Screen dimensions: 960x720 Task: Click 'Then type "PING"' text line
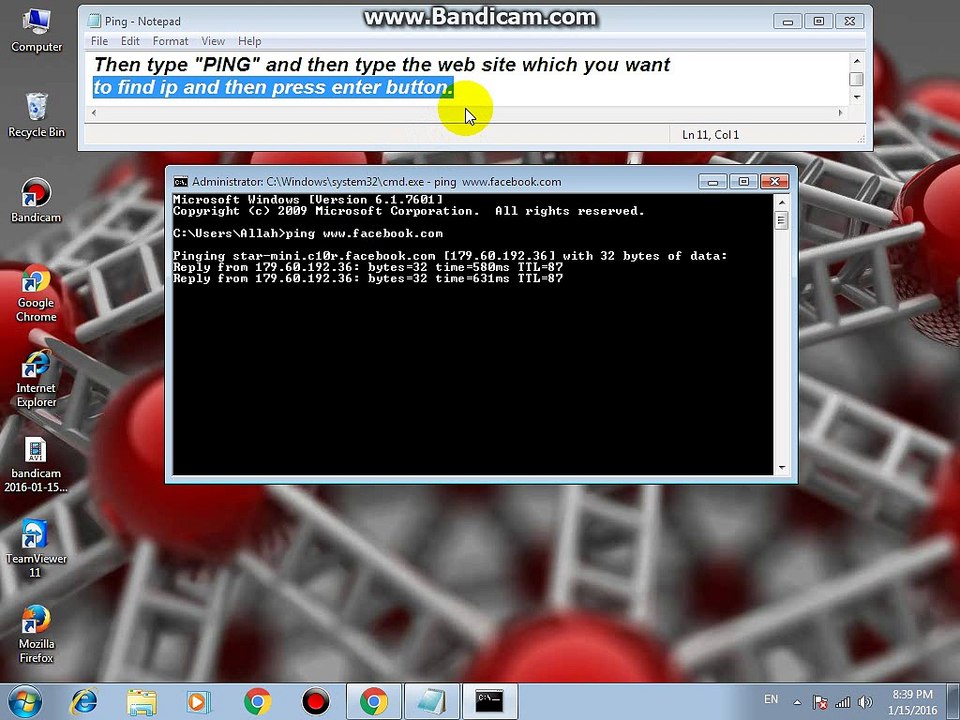click(x=382, y=65)
